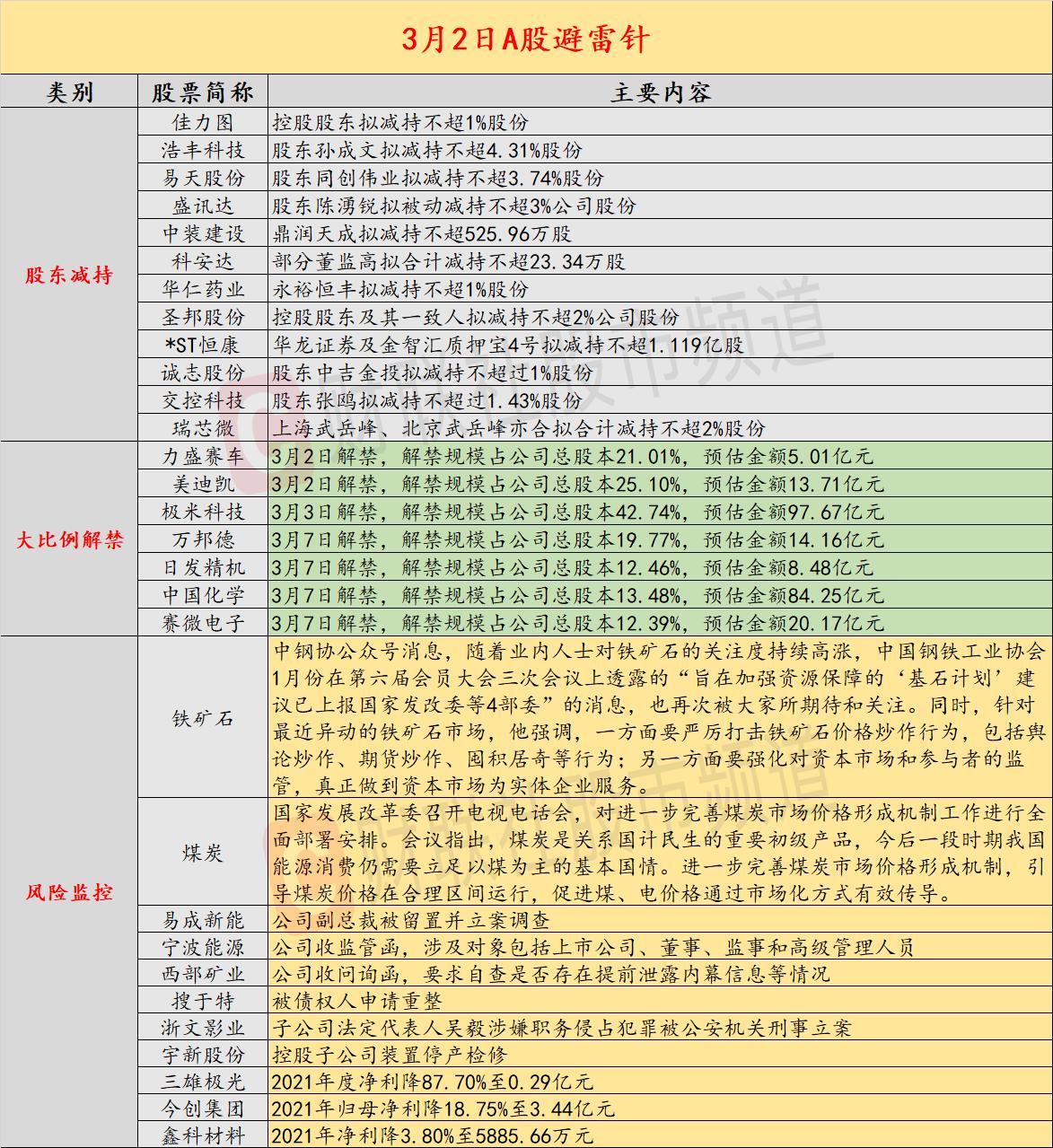The image size is (1053, 1148).
Task: Select stock name '赛微电子'
Action: click(203, 622)
